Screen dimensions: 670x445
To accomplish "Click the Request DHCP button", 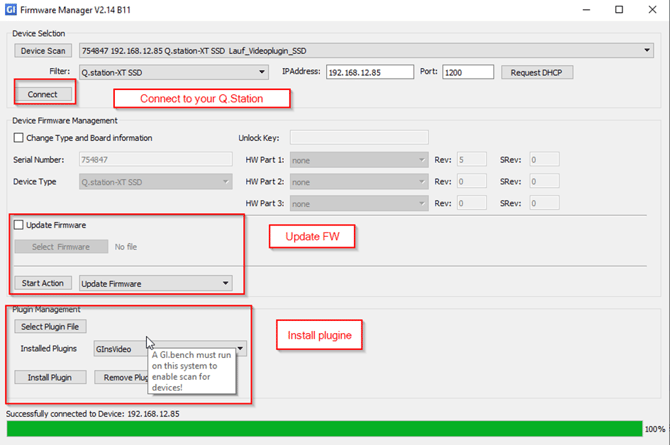I will (x=538, y=72).
